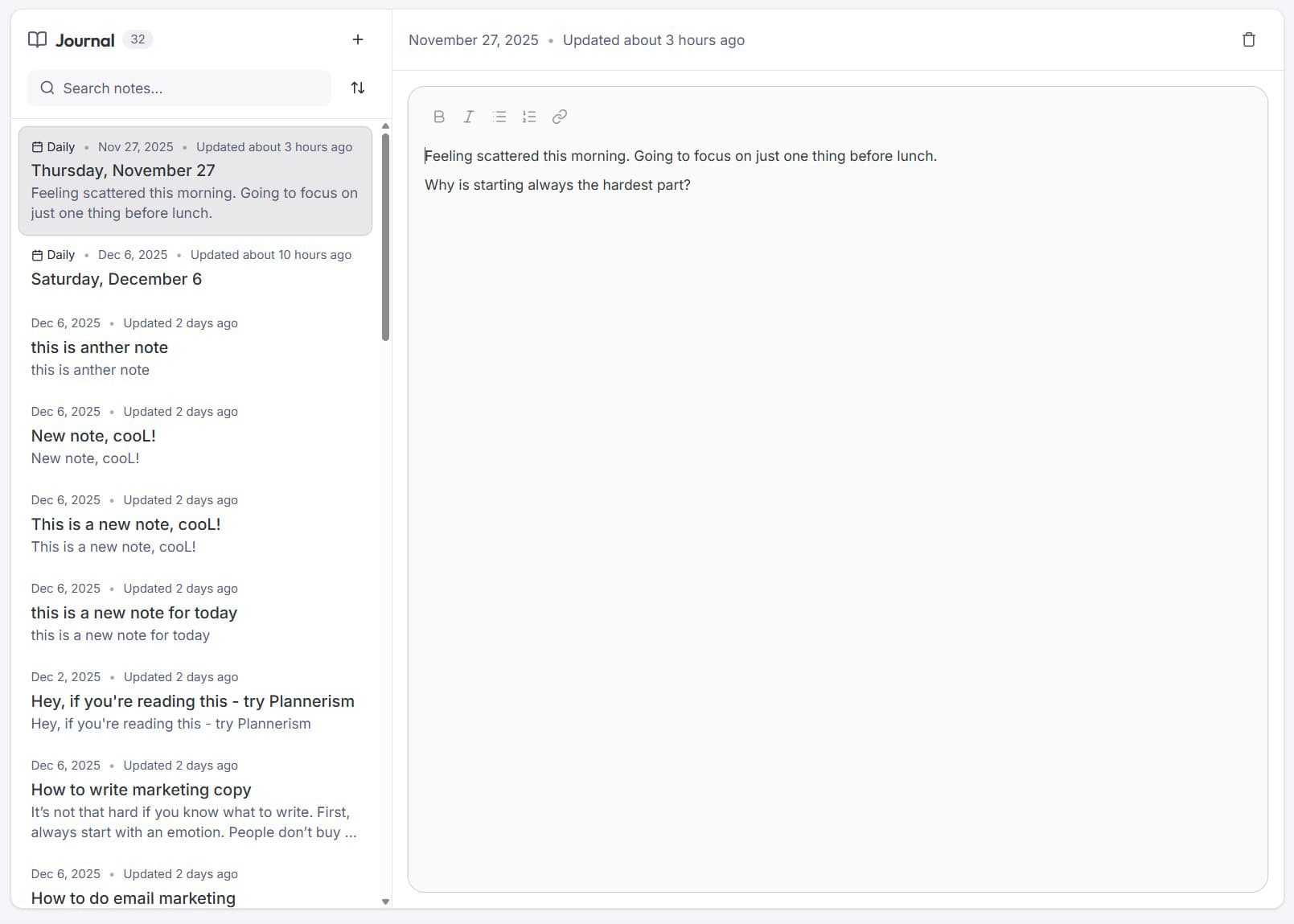Add a hyperlink with link icon
Screen dimensions: 1294x924
point(560,117)
